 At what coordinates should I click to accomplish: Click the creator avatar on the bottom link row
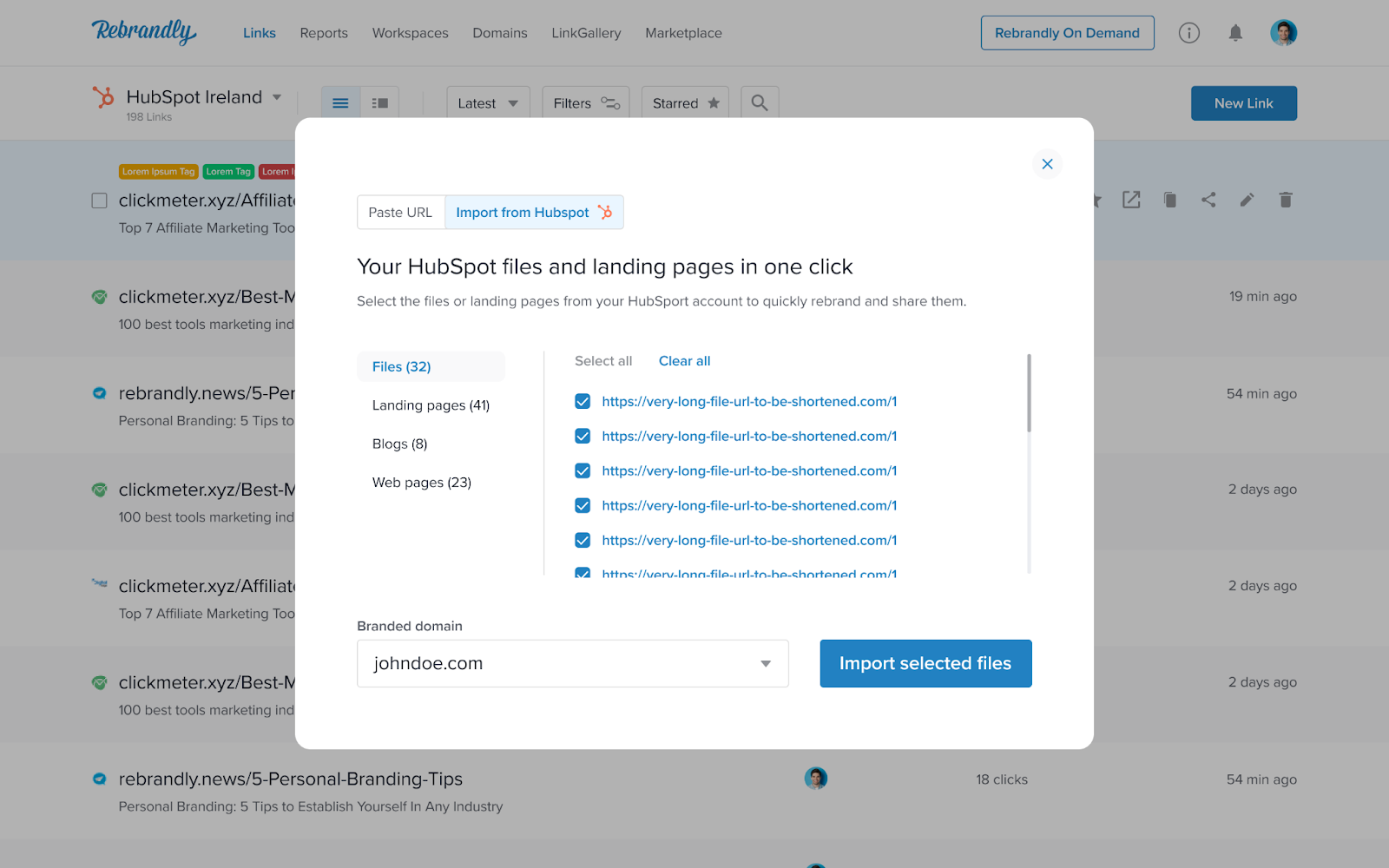click(815, 779)
